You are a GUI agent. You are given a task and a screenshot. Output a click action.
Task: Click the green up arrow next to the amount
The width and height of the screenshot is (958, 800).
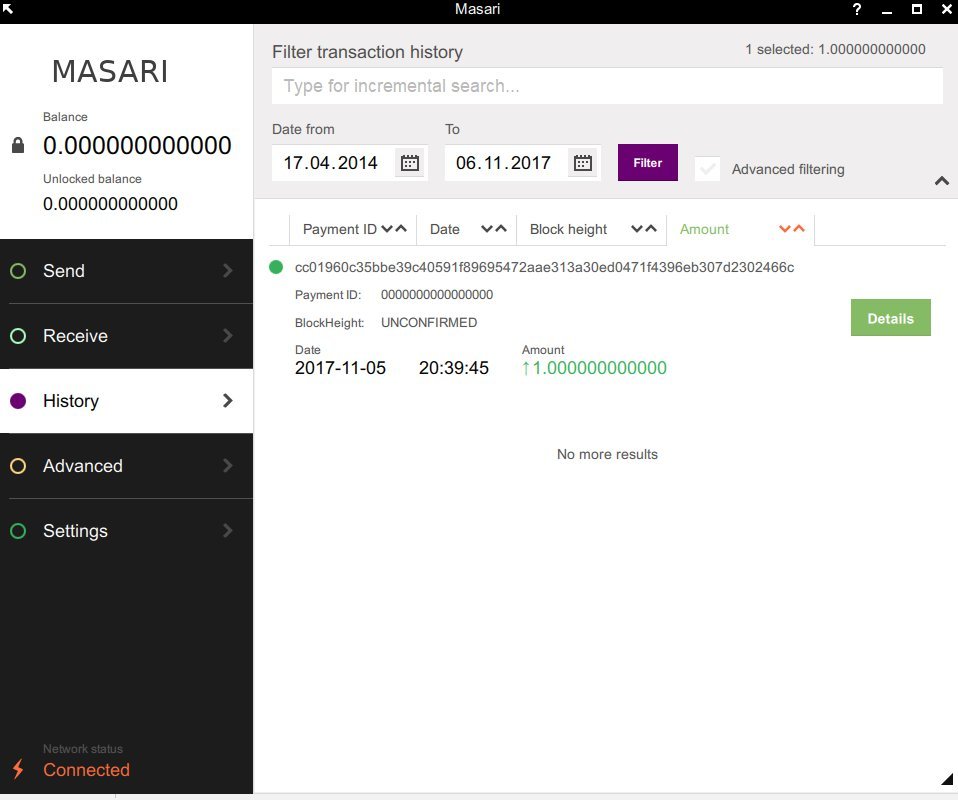[525, 368]
